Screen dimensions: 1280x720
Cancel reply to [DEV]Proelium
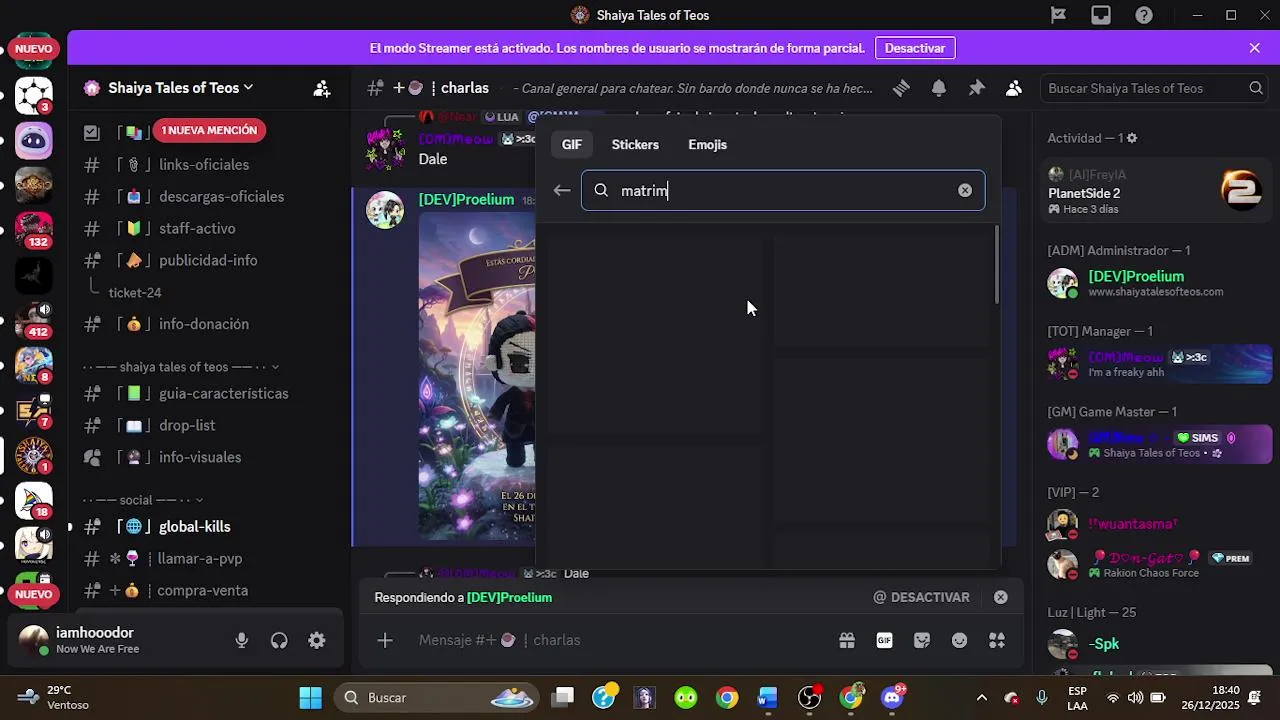click(x=1001, y=597)
